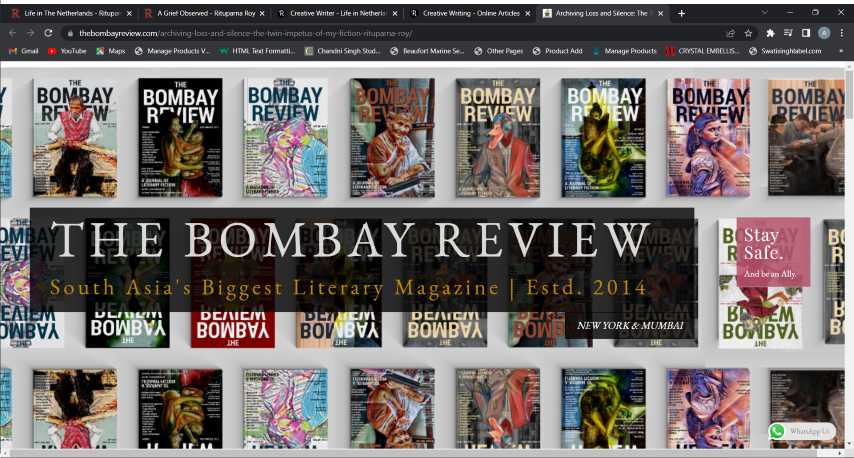Open a new browser tab
Screen dimensions: 854x458
tap(681, 13)
